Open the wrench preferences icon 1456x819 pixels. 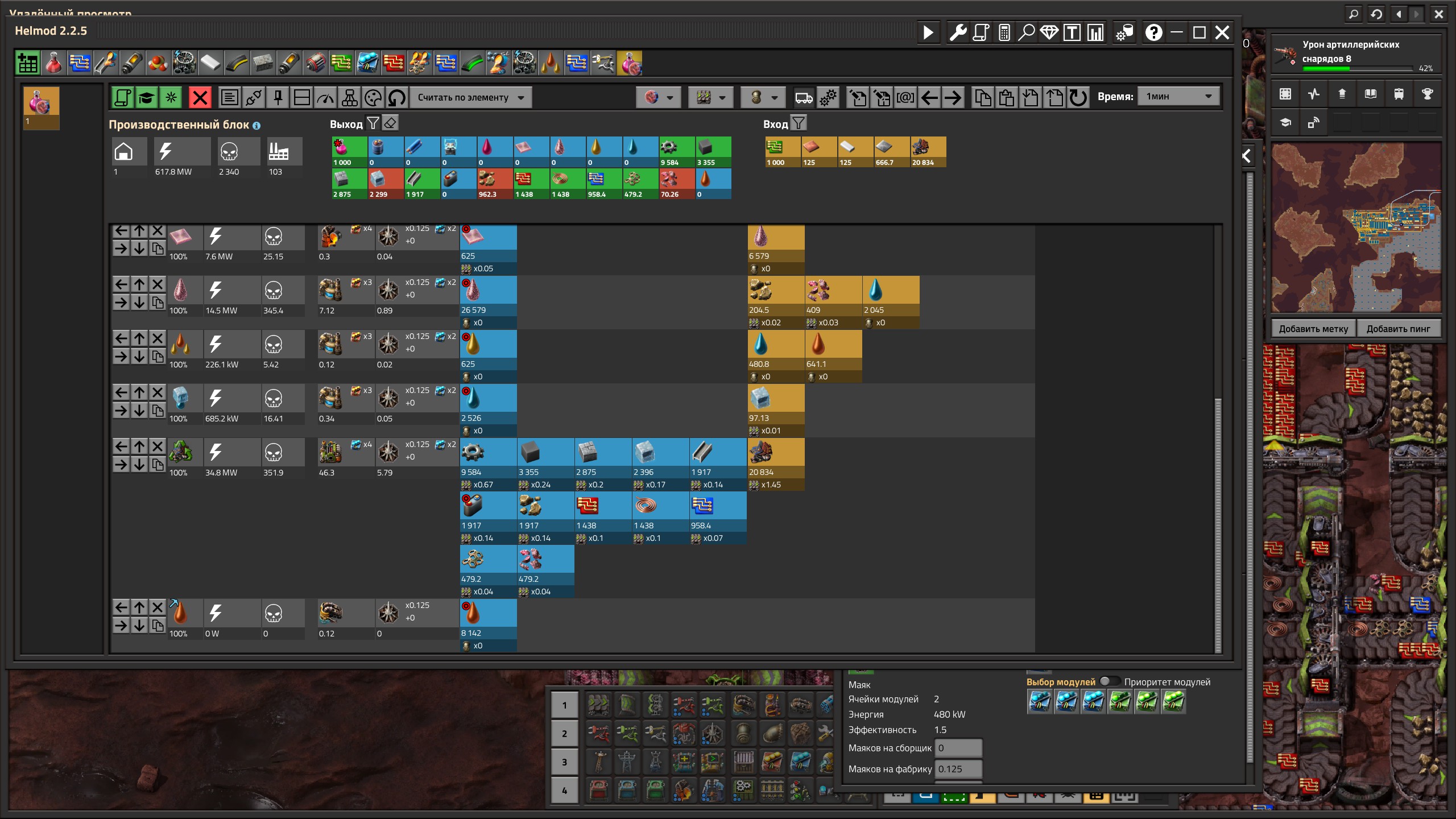tap(958, 33)
